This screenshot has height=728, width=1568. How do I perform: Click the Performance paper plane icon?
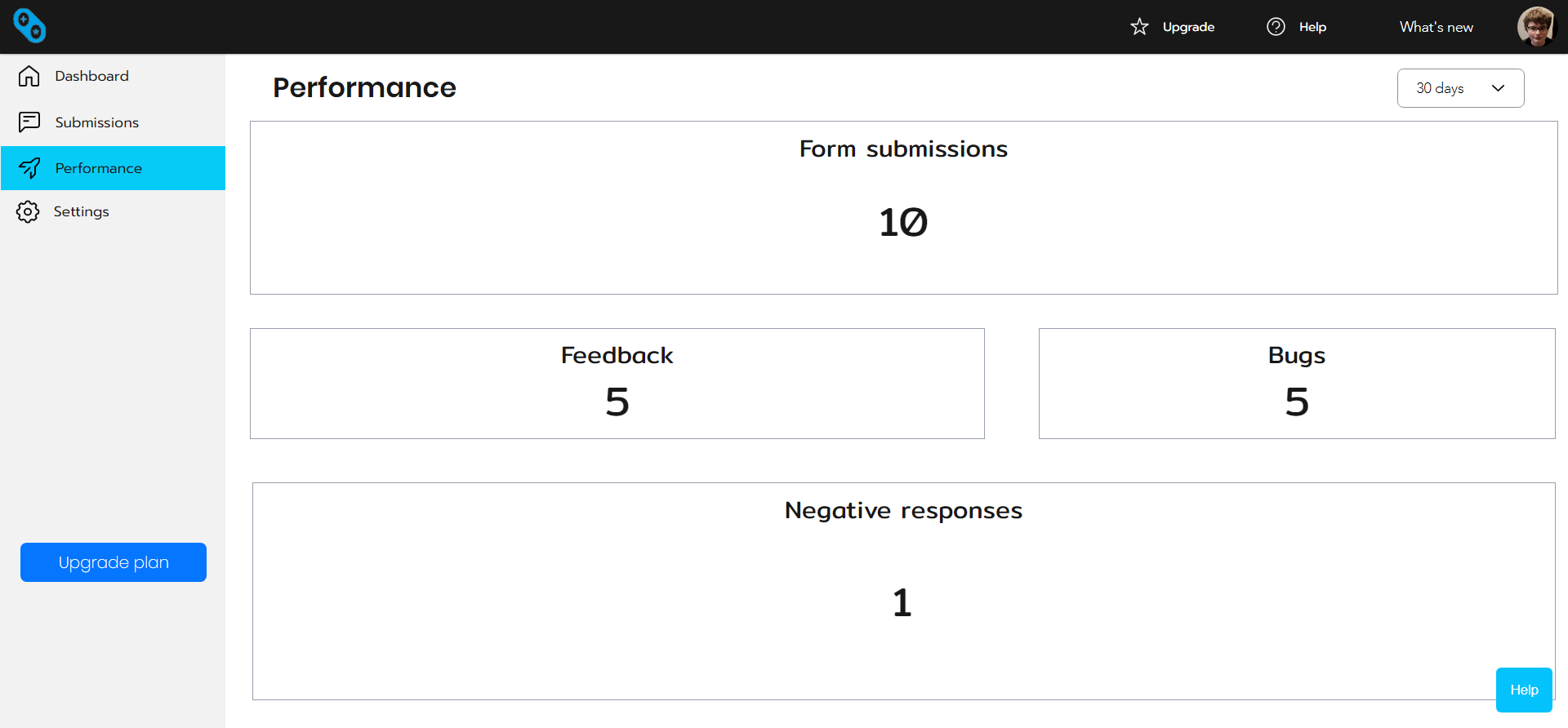(29, 168)
